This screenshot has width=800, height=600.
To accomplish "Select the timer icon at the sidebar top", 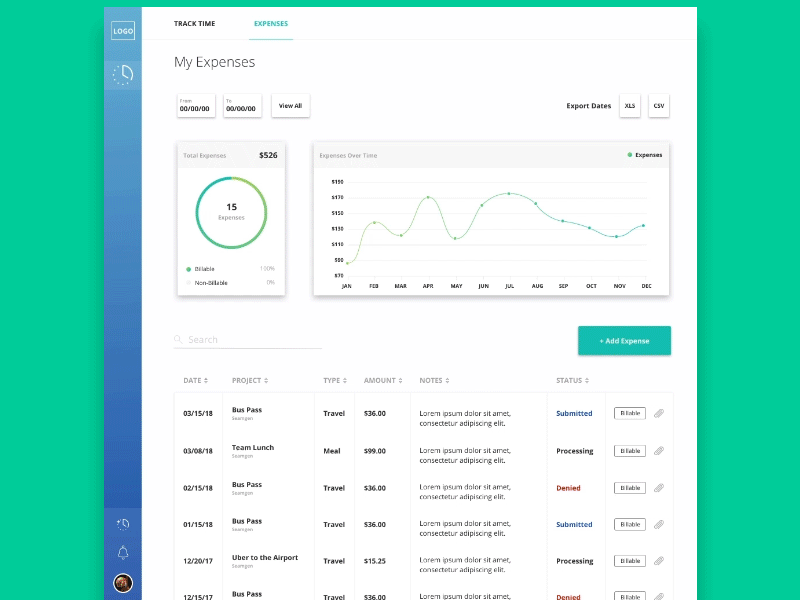I will [122, 74].
